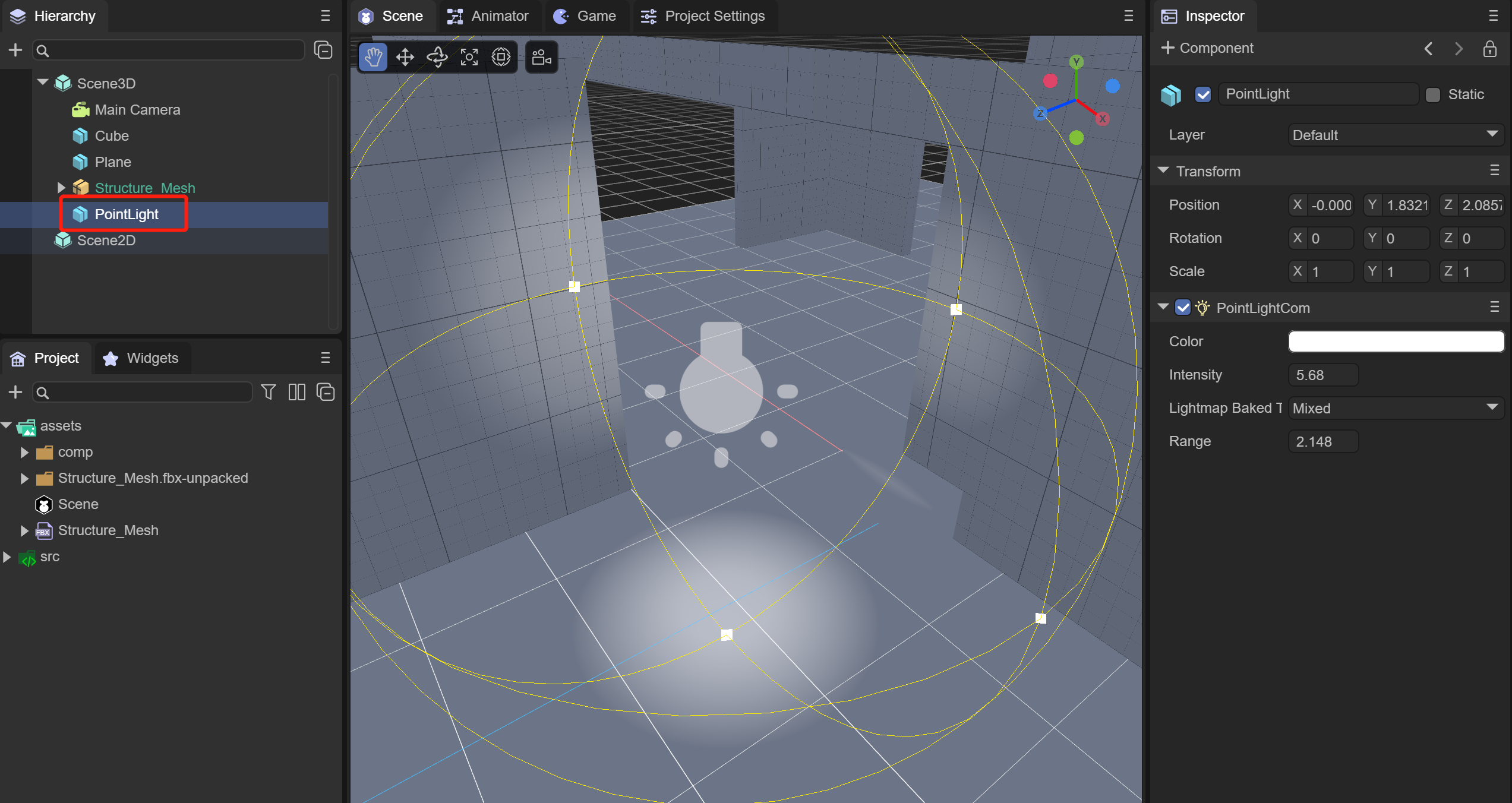This screenshot has width=1512, height=803.
Task: Select the Move tool in scene toolbar
Action: click(405, 57)
